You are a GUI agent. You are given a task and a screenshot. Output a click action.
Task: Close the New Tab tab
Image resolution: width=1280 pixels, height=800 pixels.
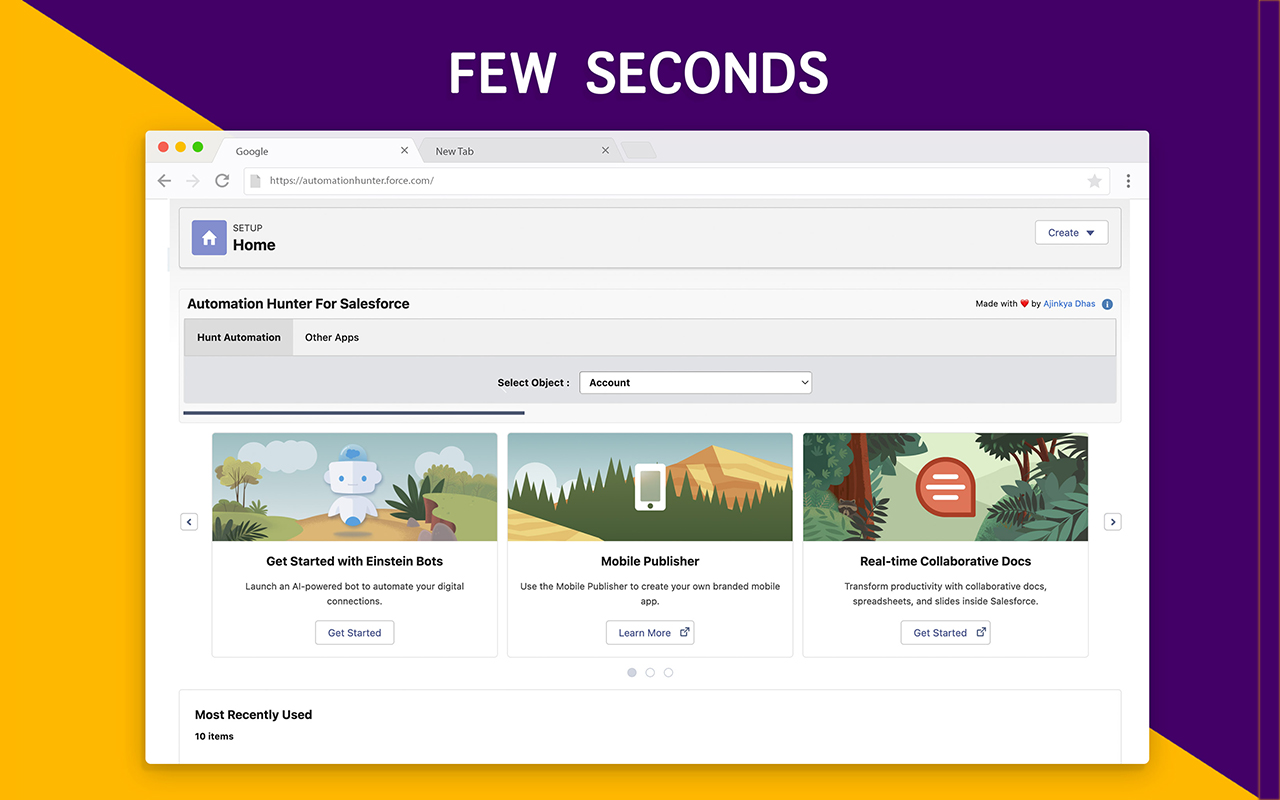point(605,151)
